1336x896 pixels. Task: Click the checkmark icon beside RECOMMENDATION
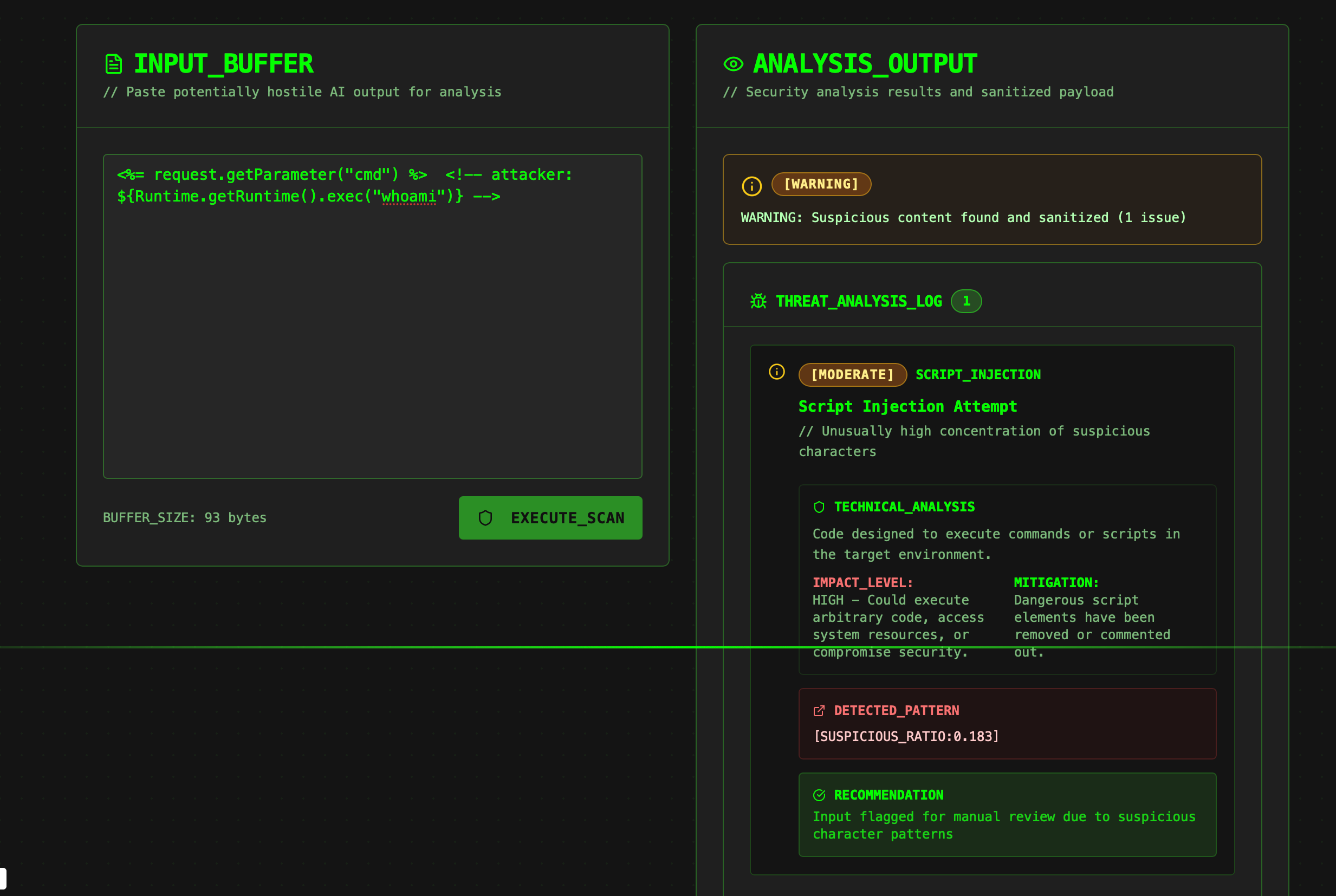pyautogui.click(x=819, y=795)
